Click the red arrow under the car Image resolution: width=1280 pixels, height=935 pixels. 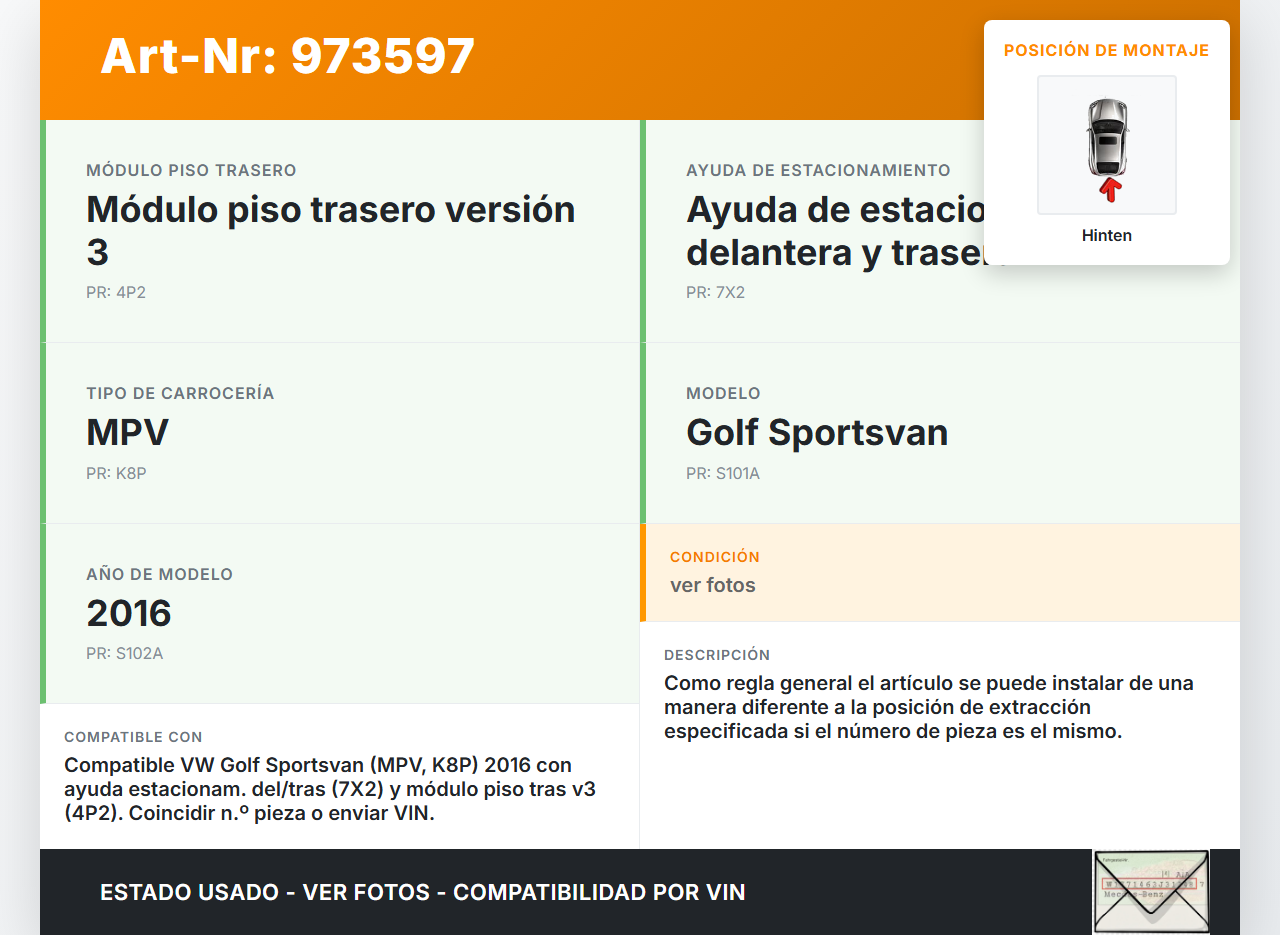pyautogui.click(x=1109, y=190)
